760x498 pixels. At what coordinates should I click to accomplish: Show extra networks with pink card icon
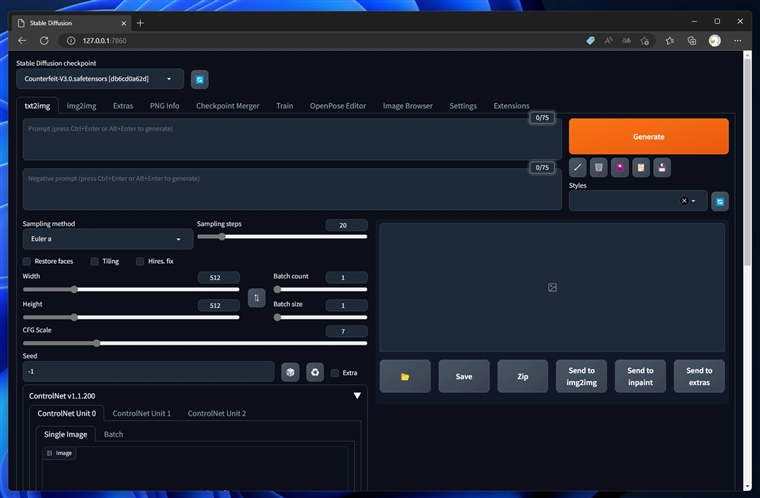pos(619,168)
